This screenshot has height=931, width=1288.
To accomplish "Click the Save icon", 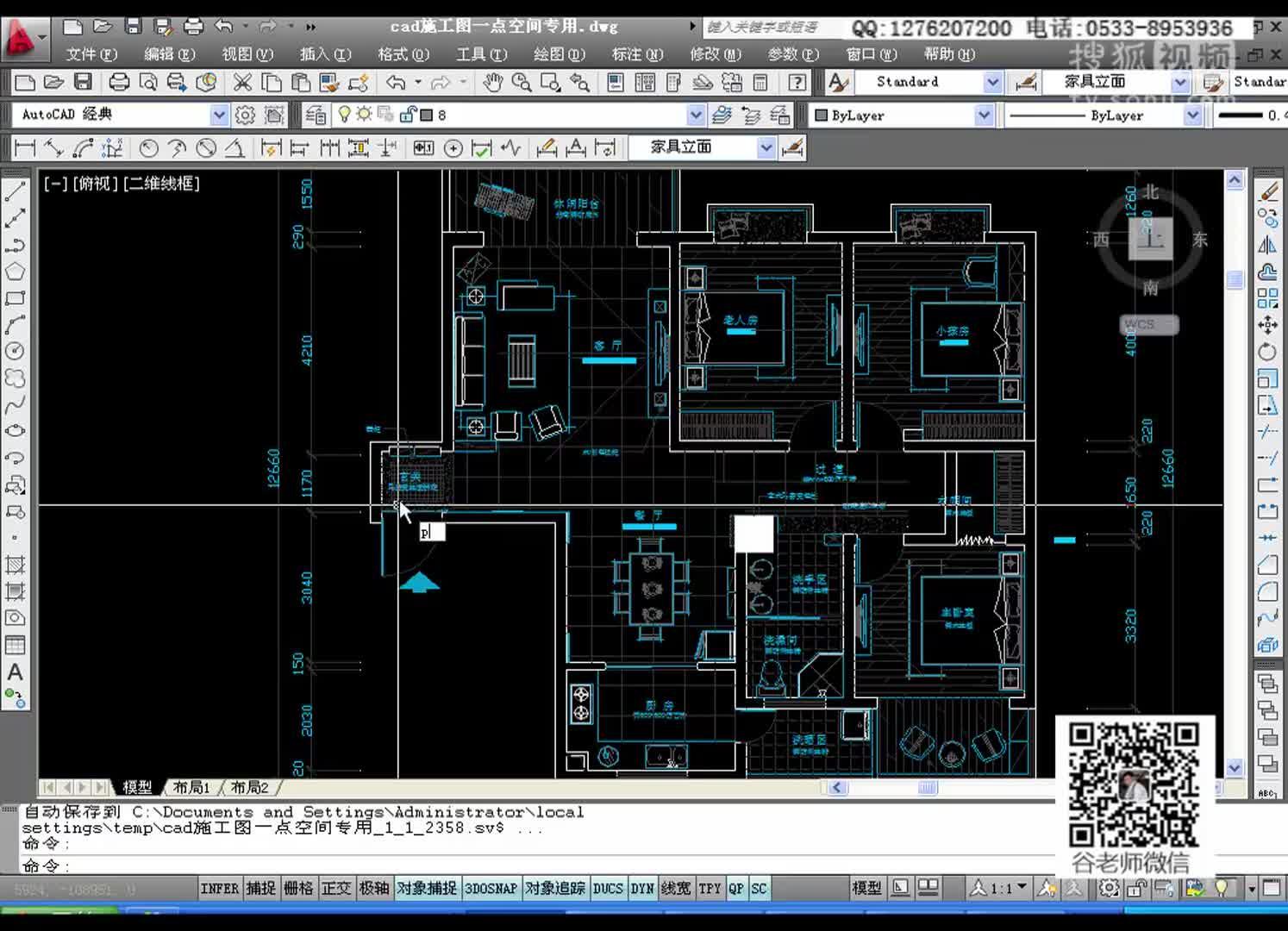I will coord(82,81).
